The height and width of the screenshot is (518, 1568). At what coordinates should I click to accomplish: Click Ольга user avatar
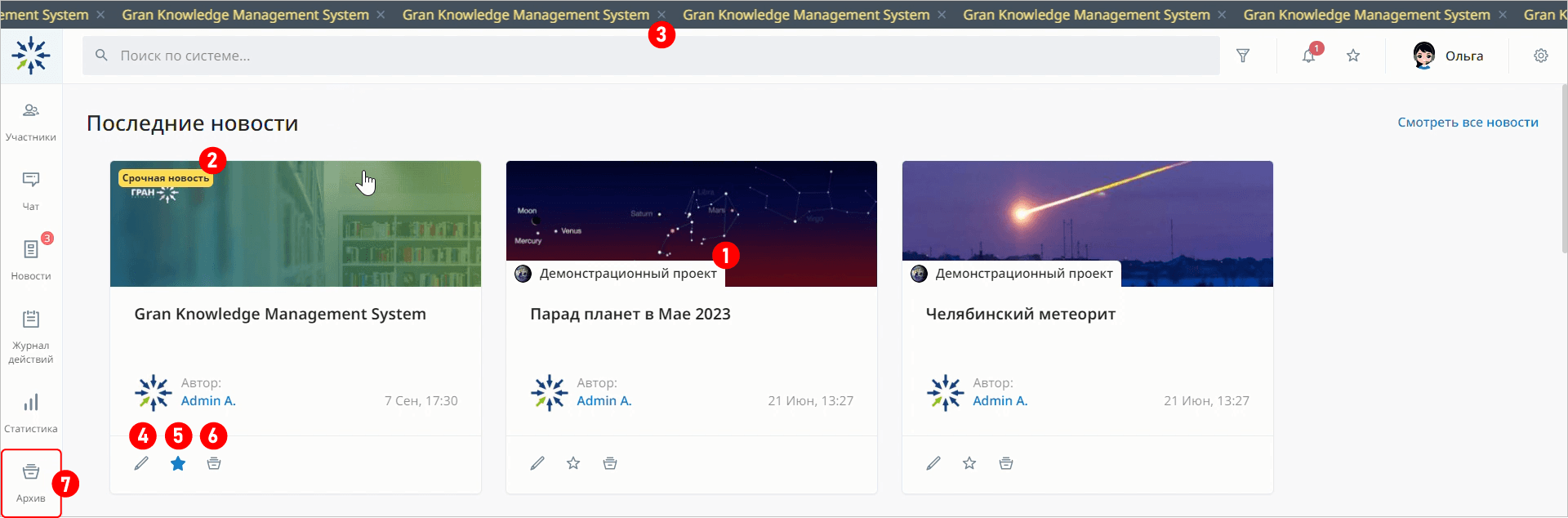click(1424, 56)
